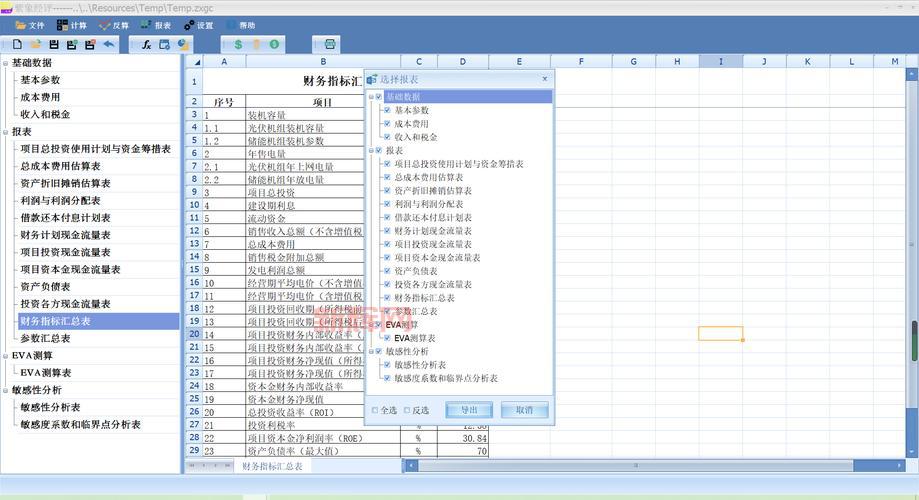Viewport: 919px width, 500px height.
Task: Click the horizontal scrollbar thumb
Action: [635, 465]
